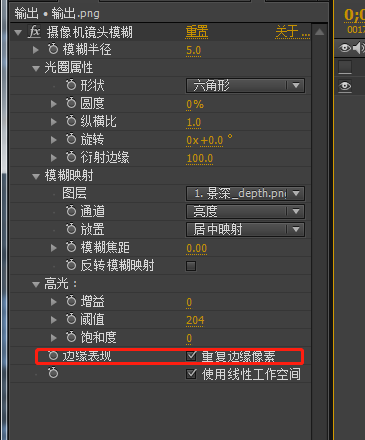The height and width of the screenshot is (440, 365).
Task: Enable the 反转模糊映射 checkbox
Action: (x=191, y=266)
